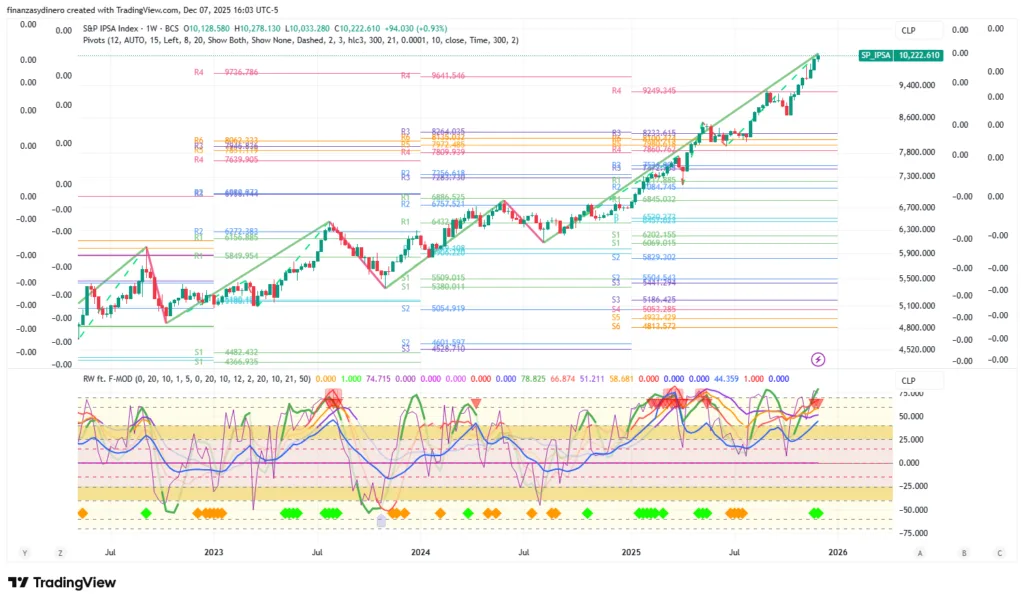Screen dimensions: 1024x603
Task: Click the A circle button at bottom right
Action: (919, 552)
